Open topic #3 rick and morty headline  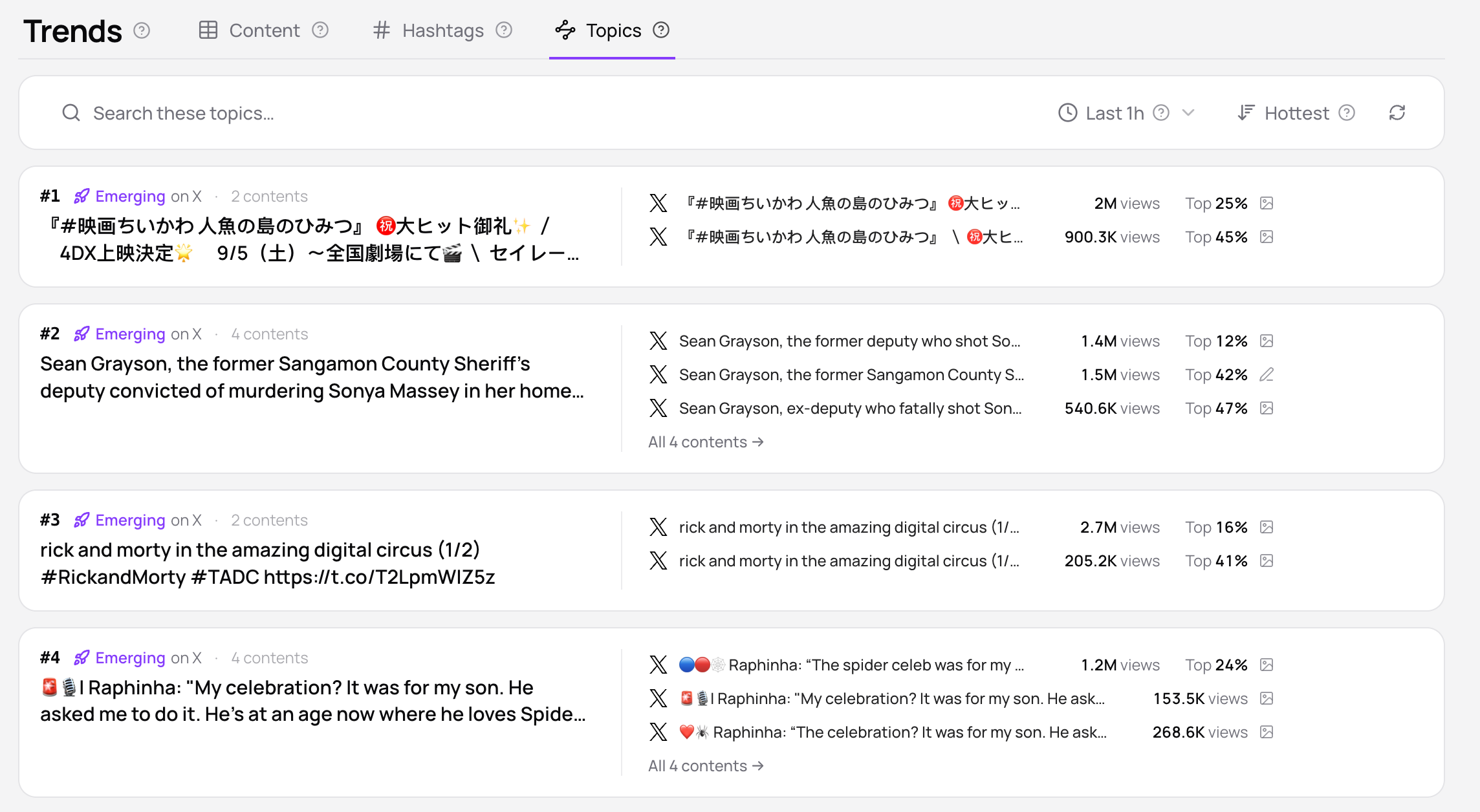tap(267, 564)
